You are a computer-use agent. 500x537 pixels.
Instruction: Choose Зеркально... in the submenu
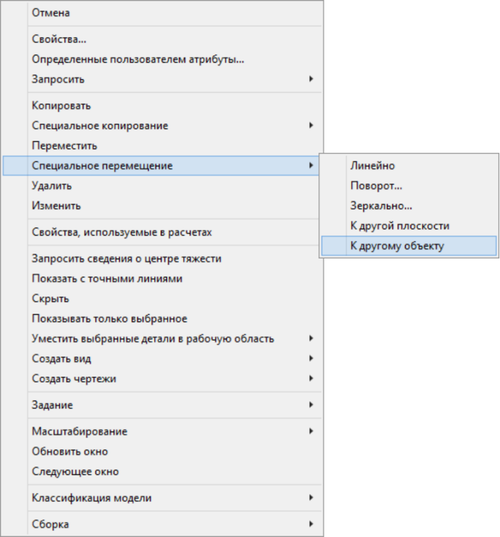409,206
